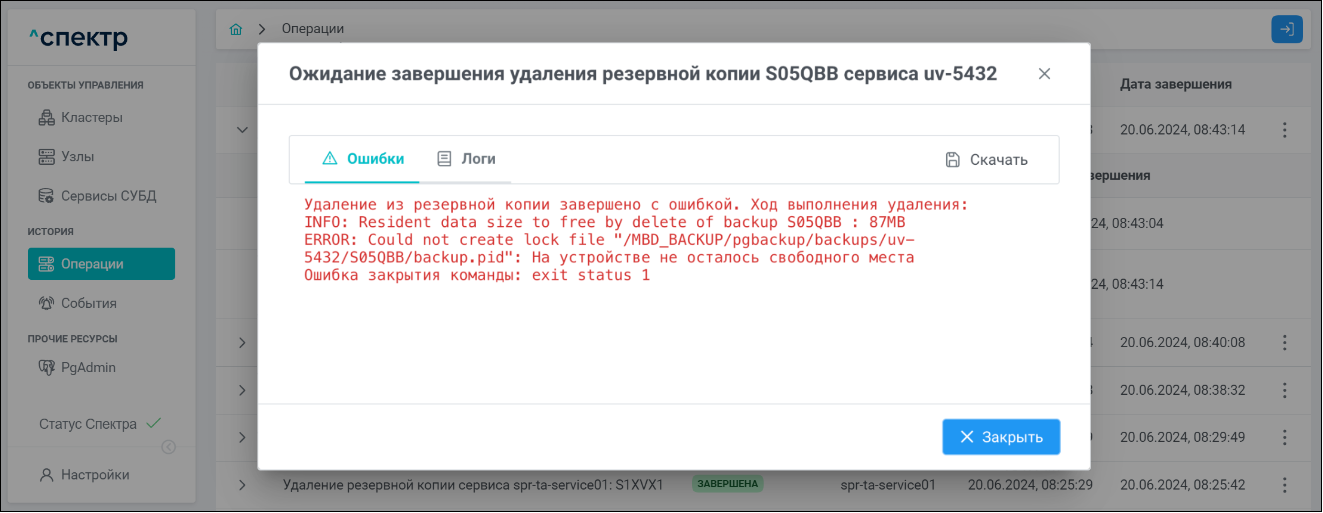Viewport: 1323px width, 513px height.
Task: Click the Настройки user icon
Action: click(46, 475)
